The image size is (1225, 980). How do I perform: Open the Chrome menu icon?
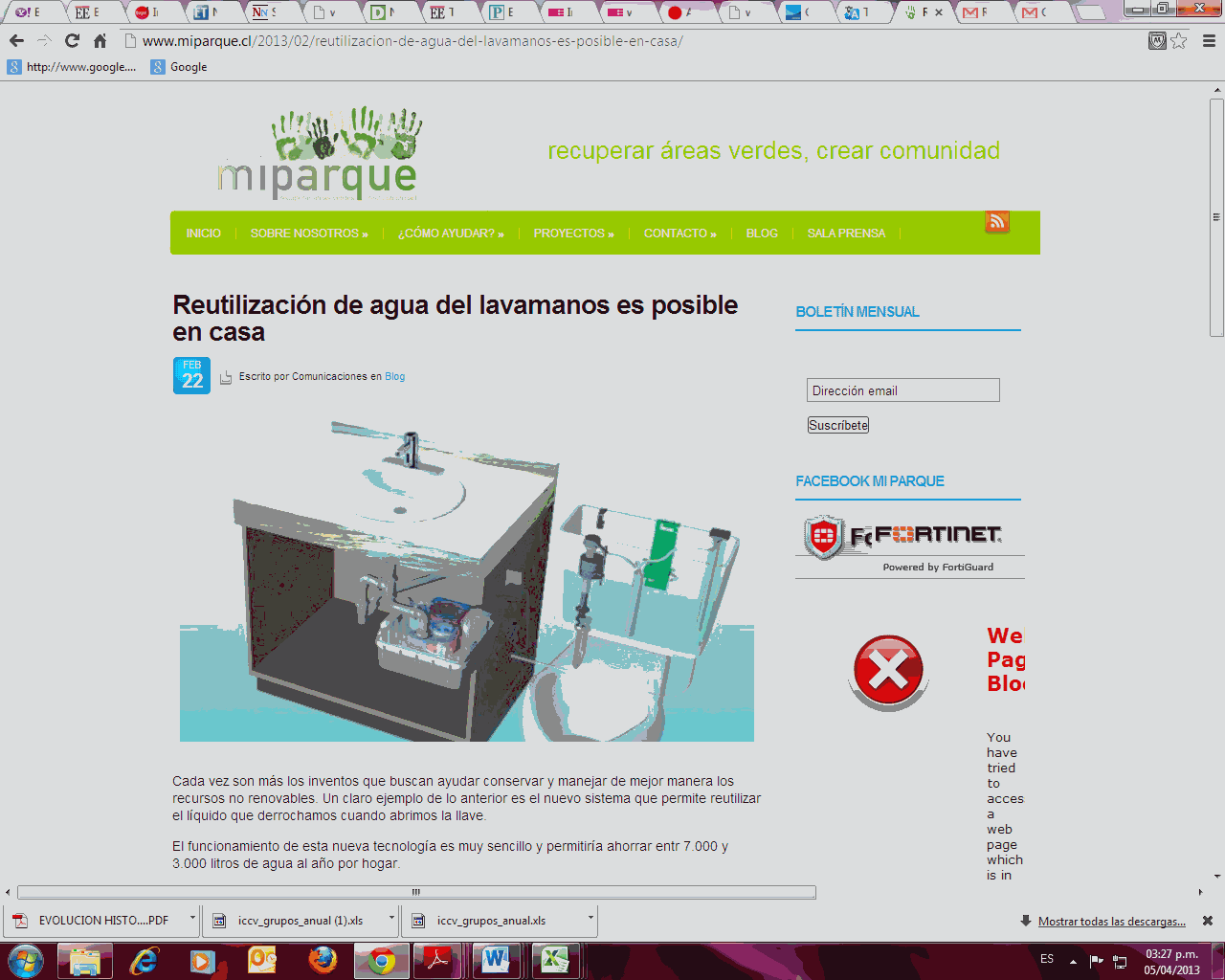pos(1209,41)
